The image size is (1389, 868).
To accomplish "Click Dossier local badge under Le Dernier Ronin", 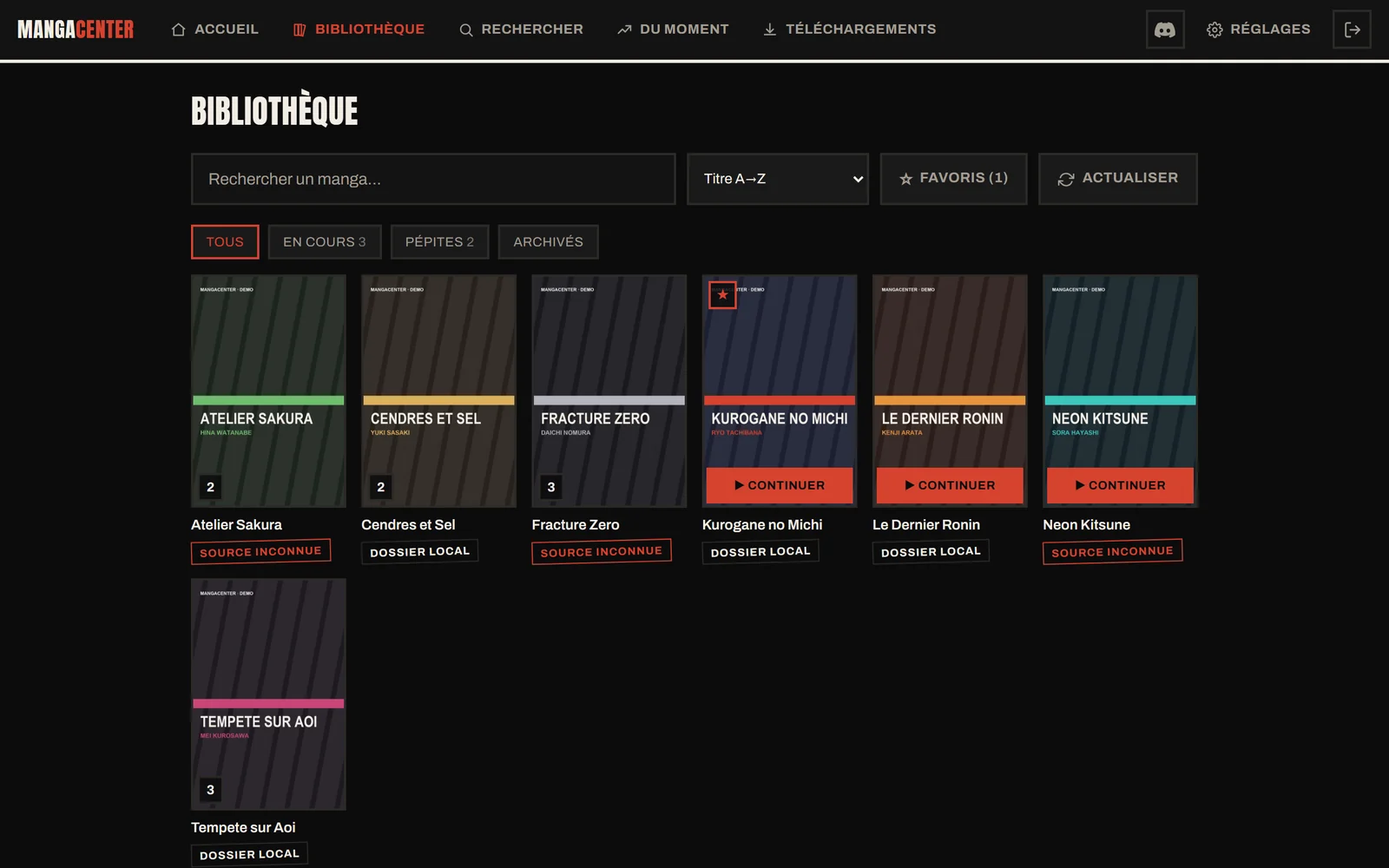I will (x=931, y=552).
